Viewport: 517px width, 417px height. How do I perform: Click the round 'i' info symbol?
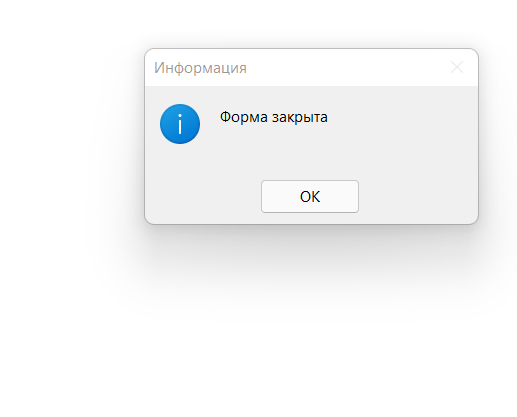coord(180,124)
